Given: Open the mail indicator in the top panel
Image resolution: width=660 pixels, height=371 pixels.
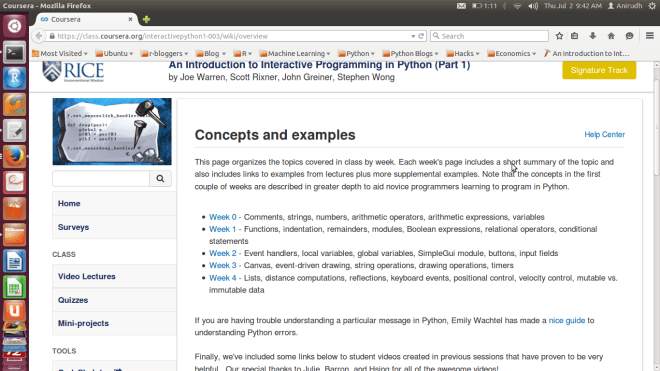Looking at the screenshot, I should (461, 6).
